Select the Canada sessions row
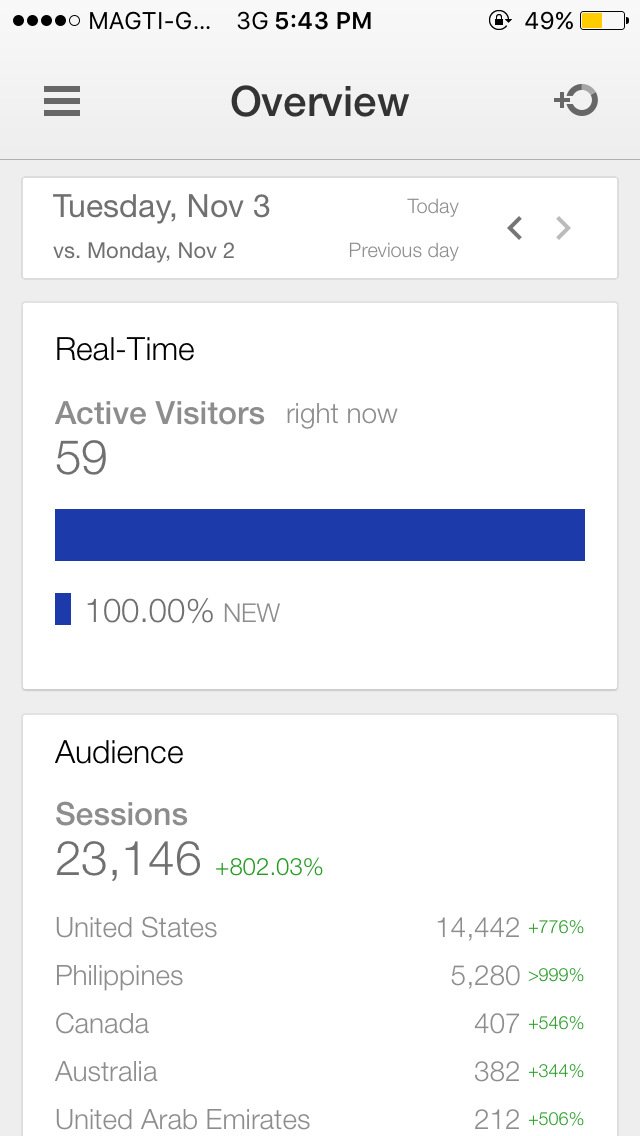Image resolution: width=640 pixels, height=1136 pixels. tap(320, 1024)
